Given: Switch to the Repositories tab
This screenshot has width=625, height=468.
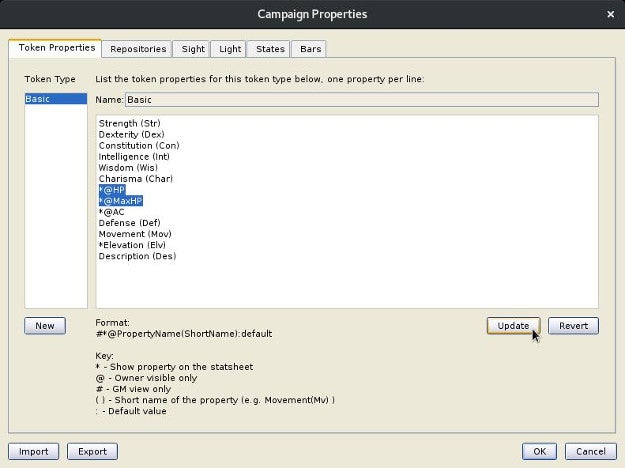Looking at the screenshot, I should (x=138, y=49).
